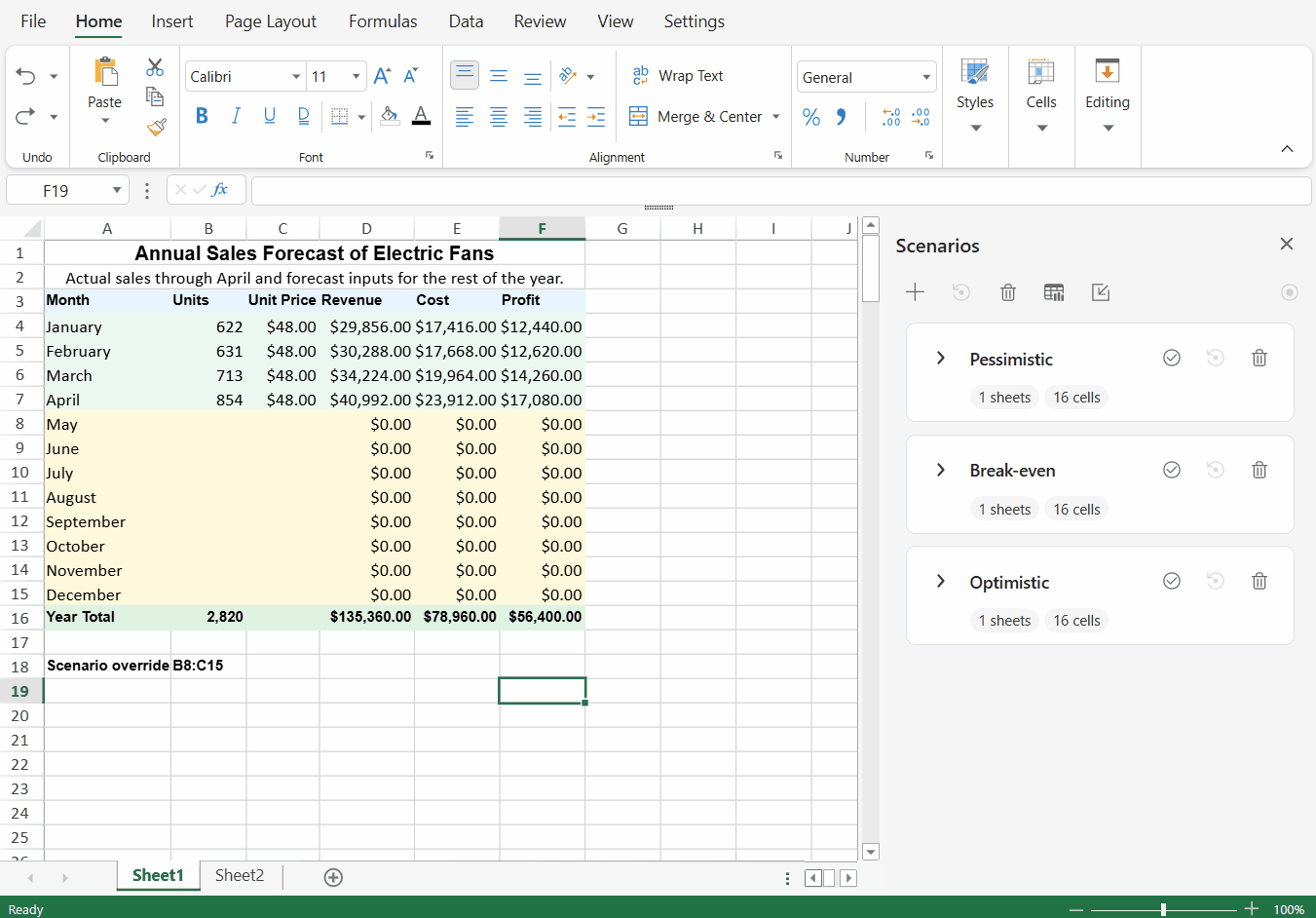Viewport: 1316px width, 918px height.
Task: Click the Increase Decimal icon
Action: coord(891,117)
